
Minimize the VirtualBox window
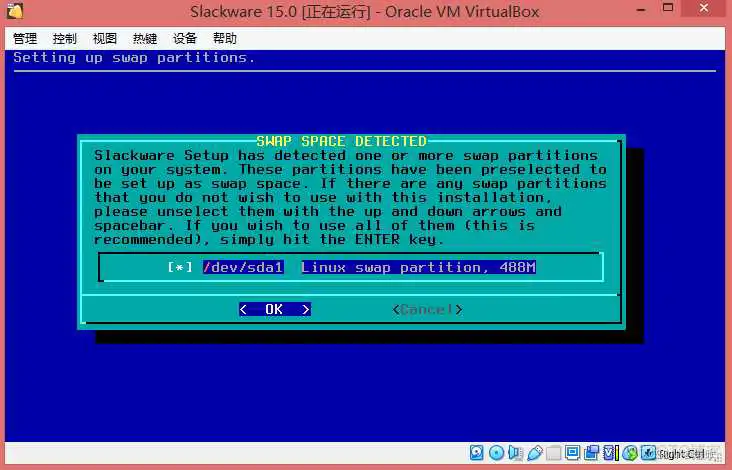tap(641, 10)
